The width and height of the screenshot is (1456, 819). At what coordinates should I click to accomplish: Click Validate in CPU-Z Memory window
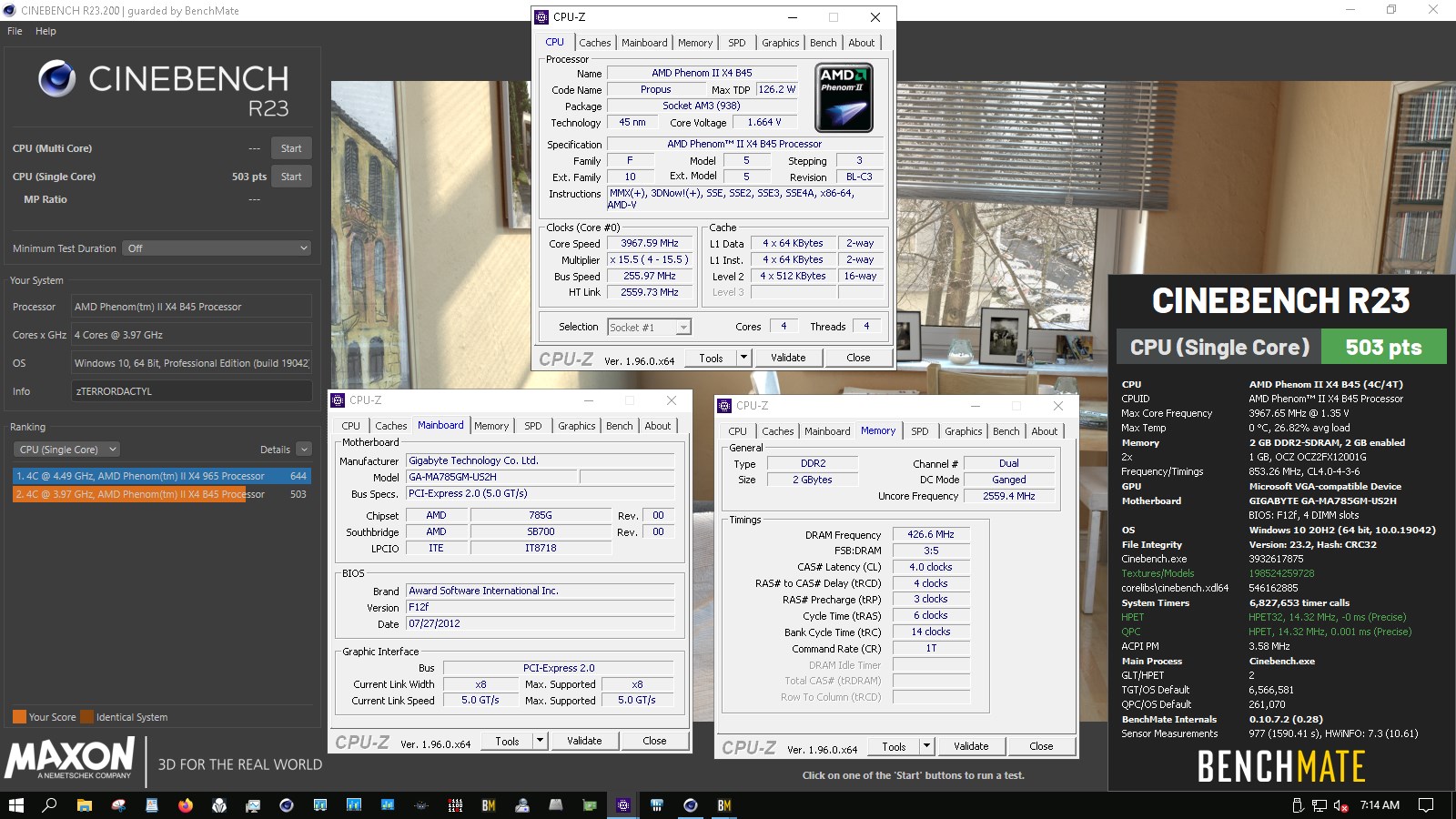971,746
